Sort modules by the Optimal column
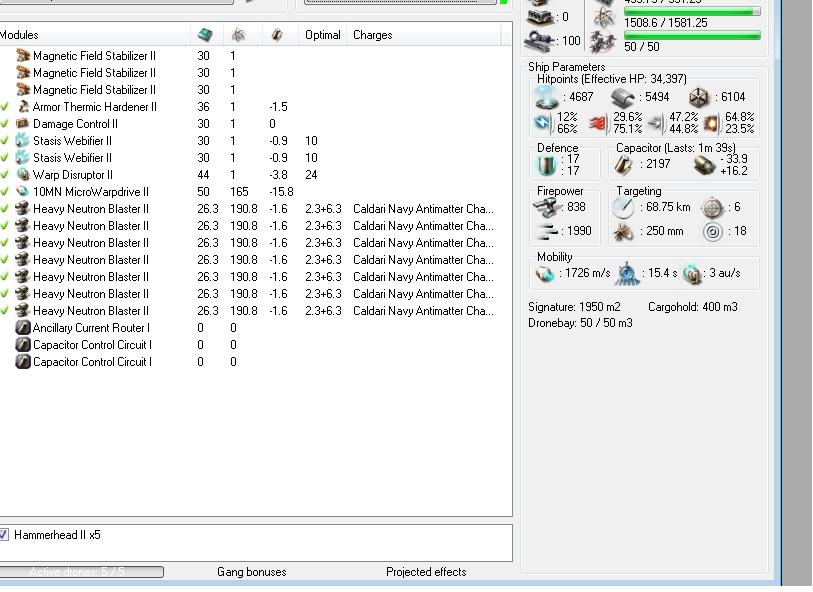The image size is (813, 592). pos(323,35)
